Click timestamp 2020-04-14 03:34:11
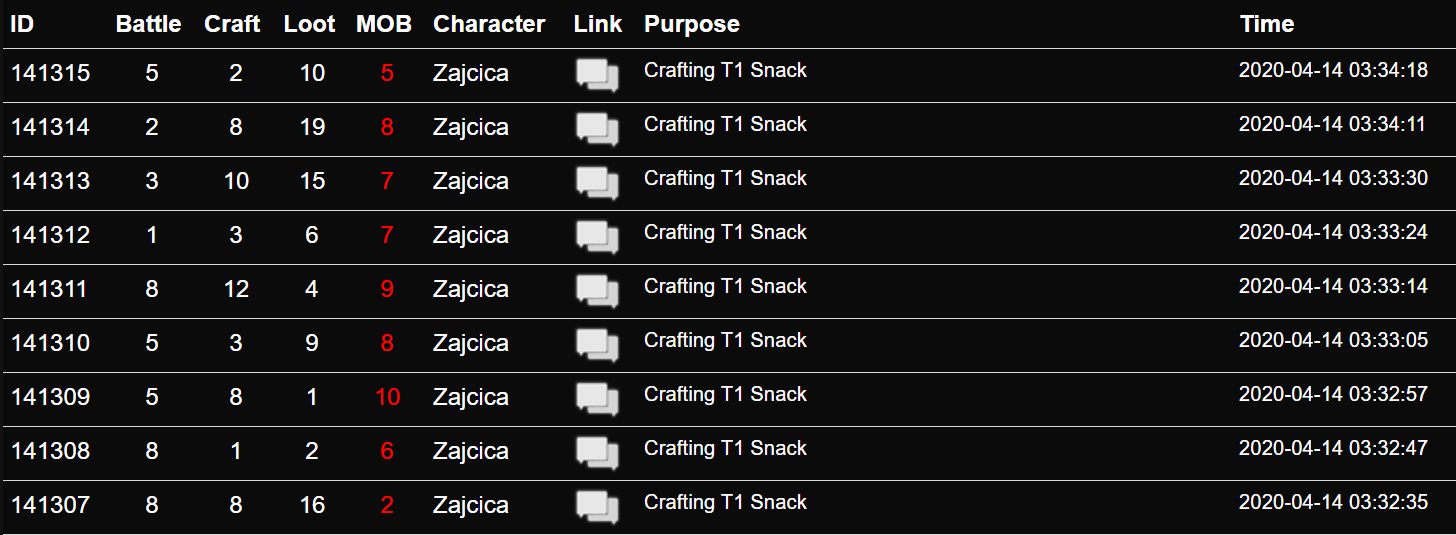 (1333, 125)
